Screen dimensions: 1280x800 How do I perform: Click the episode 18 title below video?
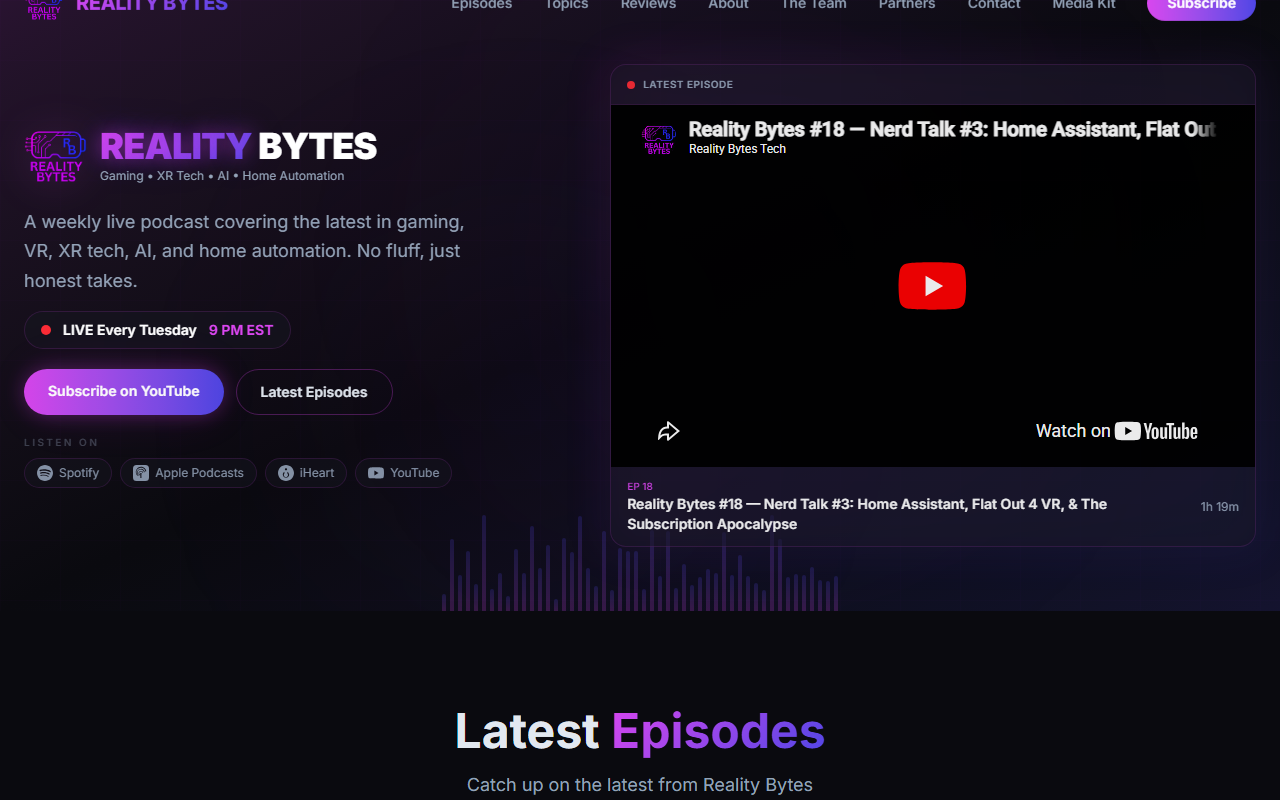tap(867, 514)
